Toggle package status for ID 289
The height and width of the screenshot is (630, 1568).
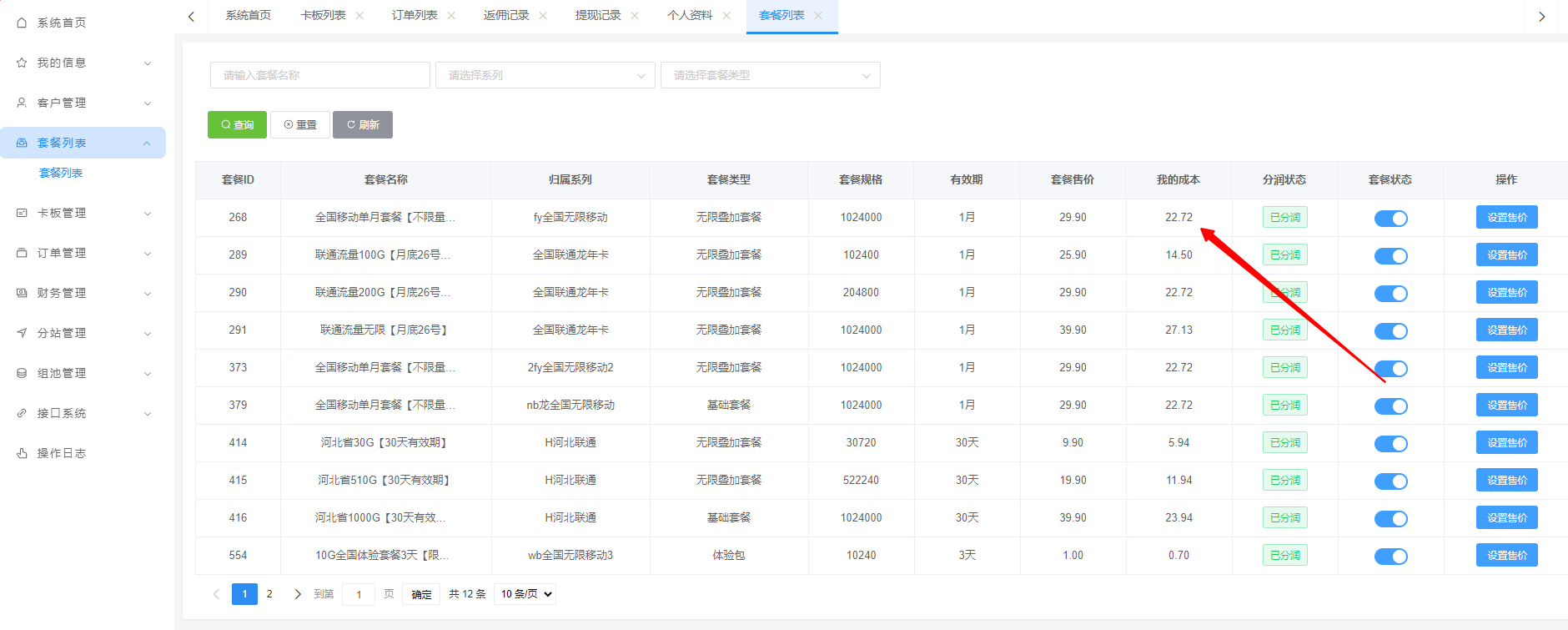1390,255
